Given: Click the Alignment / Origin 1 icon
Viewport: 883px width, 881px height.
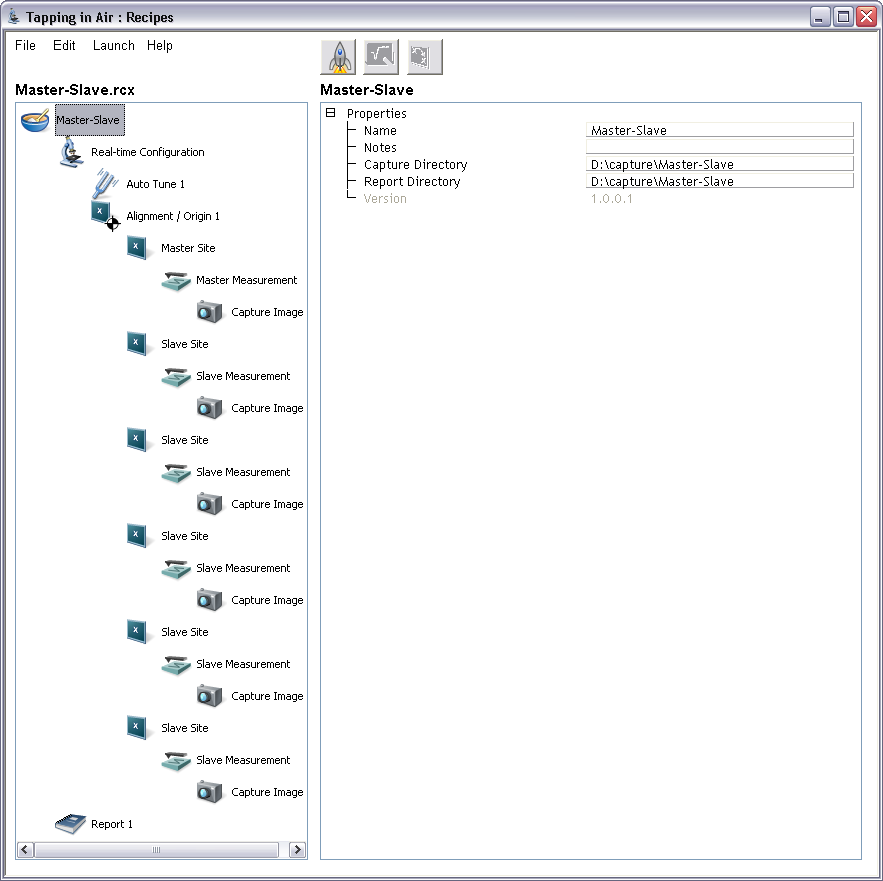Looking at the screenshot, I should point(104,216).
